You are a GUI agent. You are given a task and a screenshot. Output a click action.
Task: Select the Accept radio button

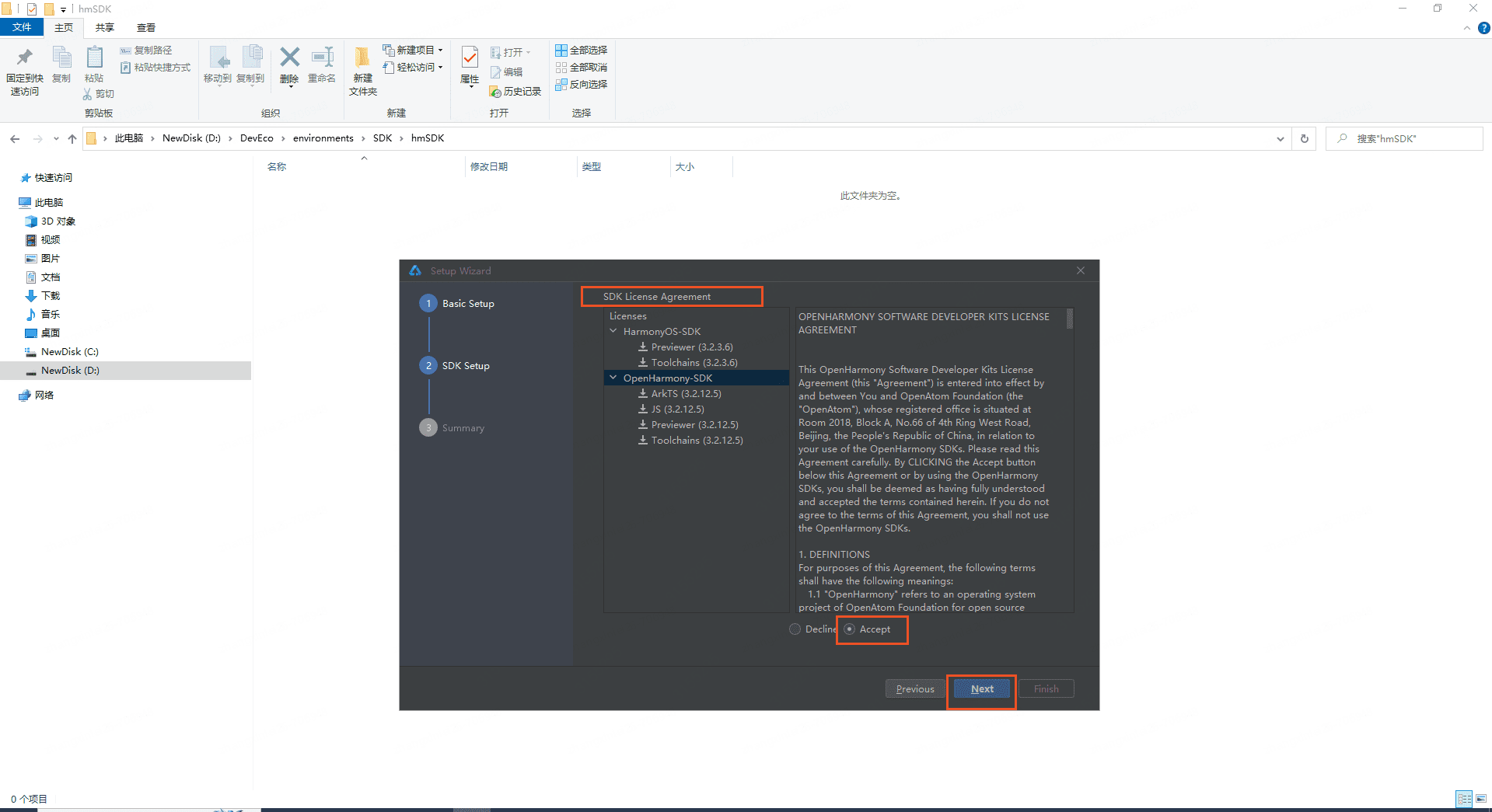tap(850, 629)
